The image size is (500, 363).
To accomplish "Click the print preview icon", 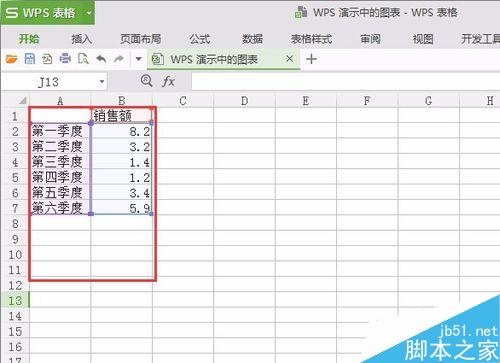I will pos(83,59).
